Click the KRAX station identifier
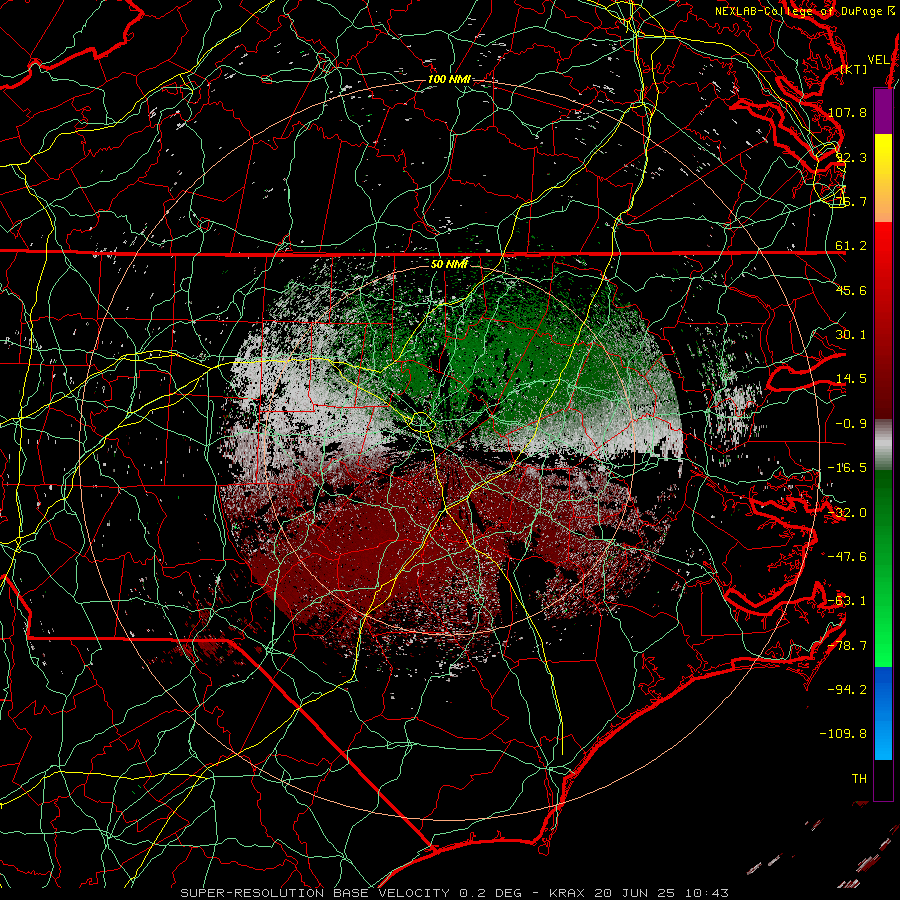The width and height of the screenshot is (900, 900). coord(567,893)
